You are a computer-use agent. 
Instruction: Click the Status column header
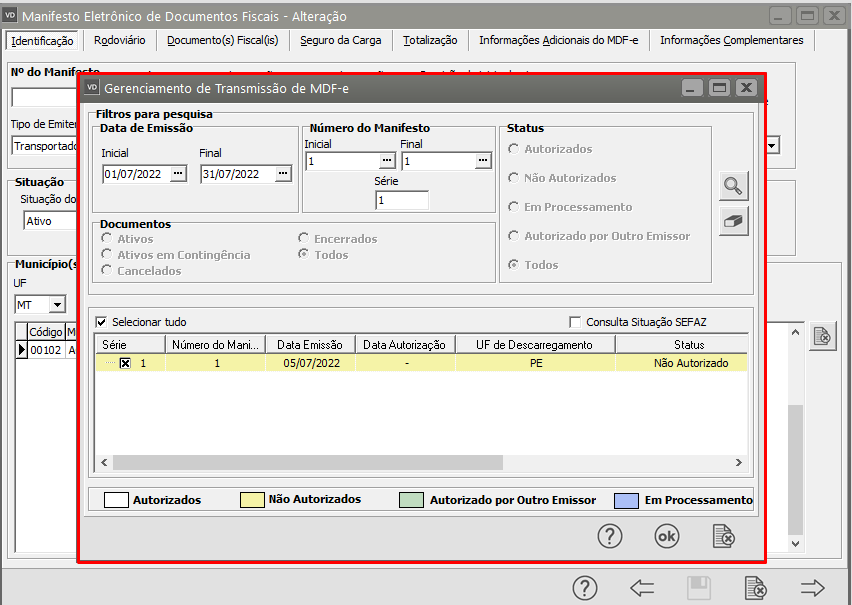(688, 345)
